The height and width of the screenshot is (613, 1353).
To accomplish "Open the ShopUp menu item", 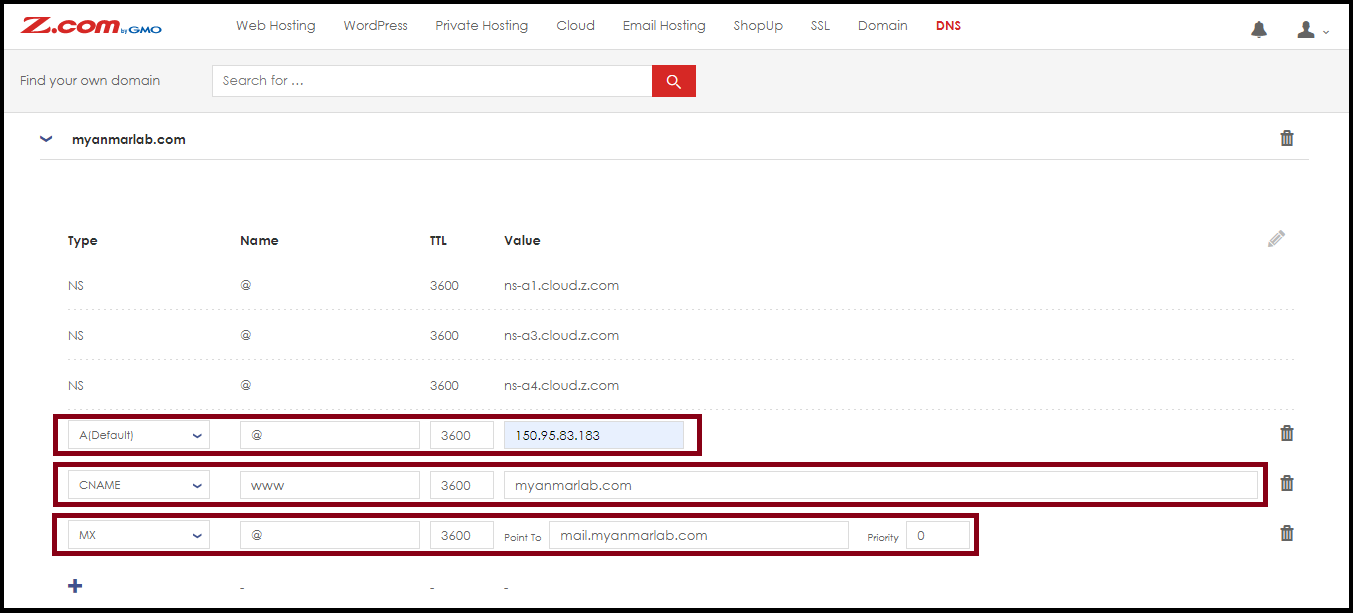I will pyautogui.click(x=758, y=26).
